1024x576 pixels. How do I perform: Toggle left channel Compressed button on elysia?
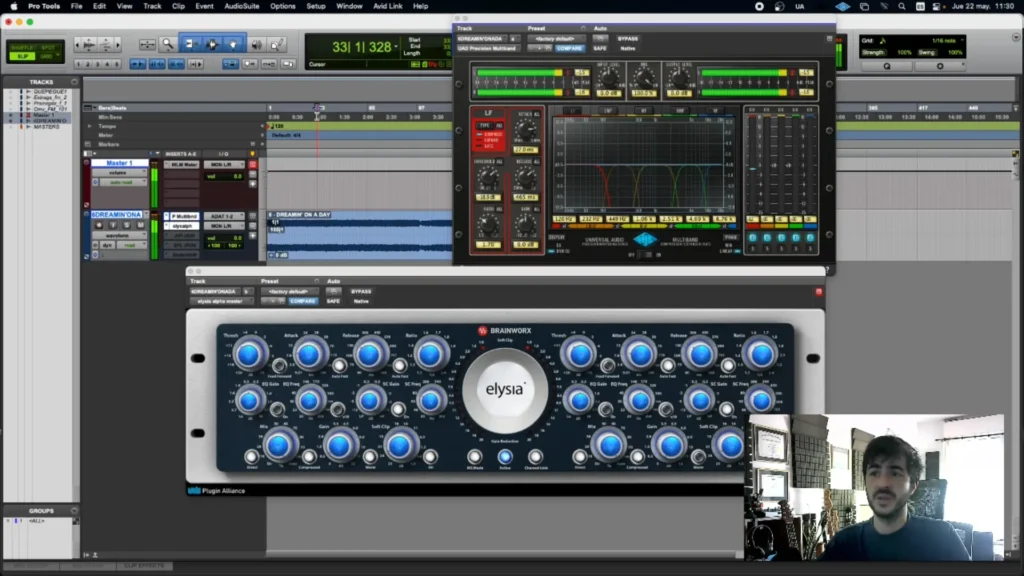click(309, 456)
